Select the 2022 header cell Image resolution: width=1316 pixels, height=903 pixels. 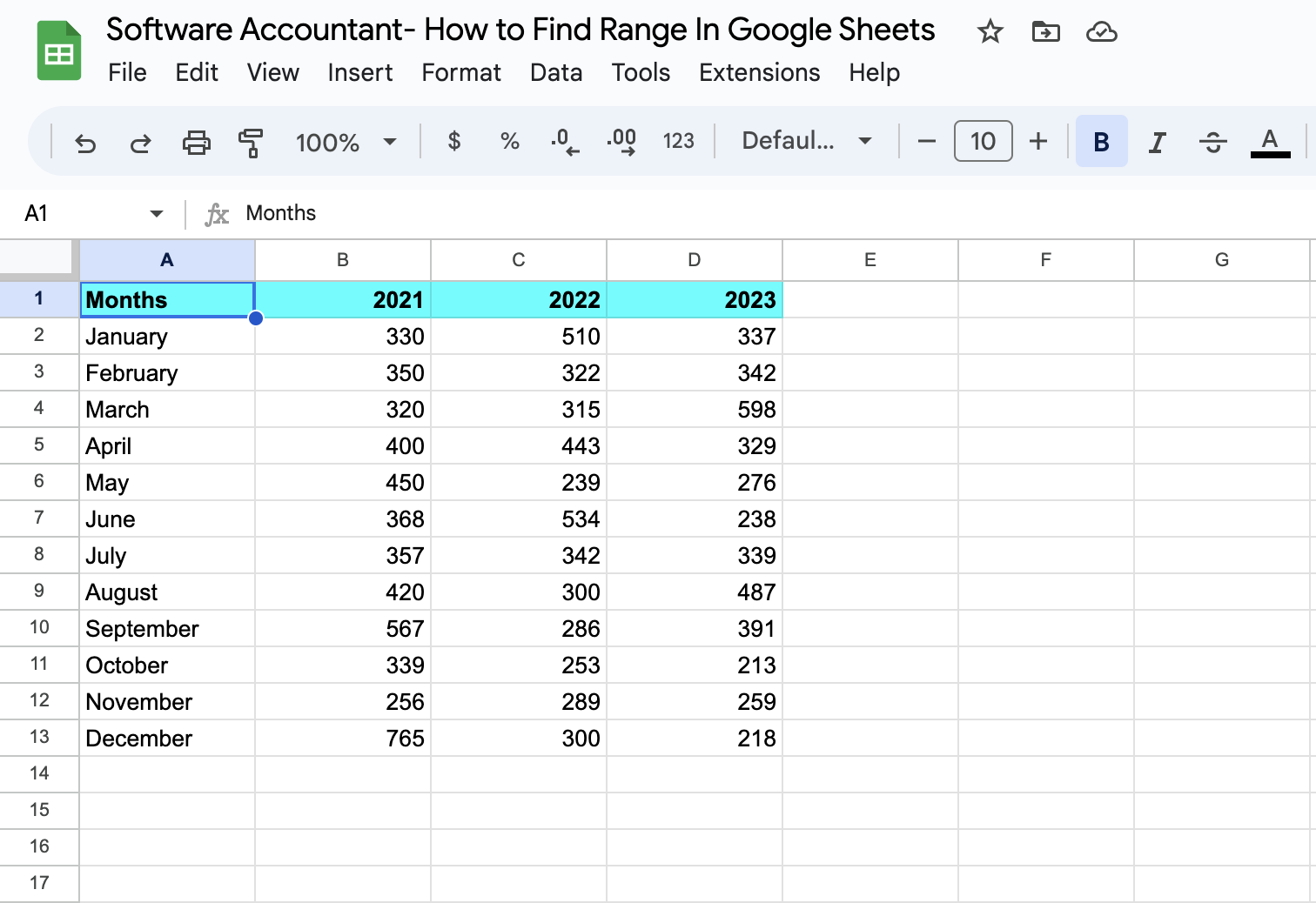coord(519,299)
